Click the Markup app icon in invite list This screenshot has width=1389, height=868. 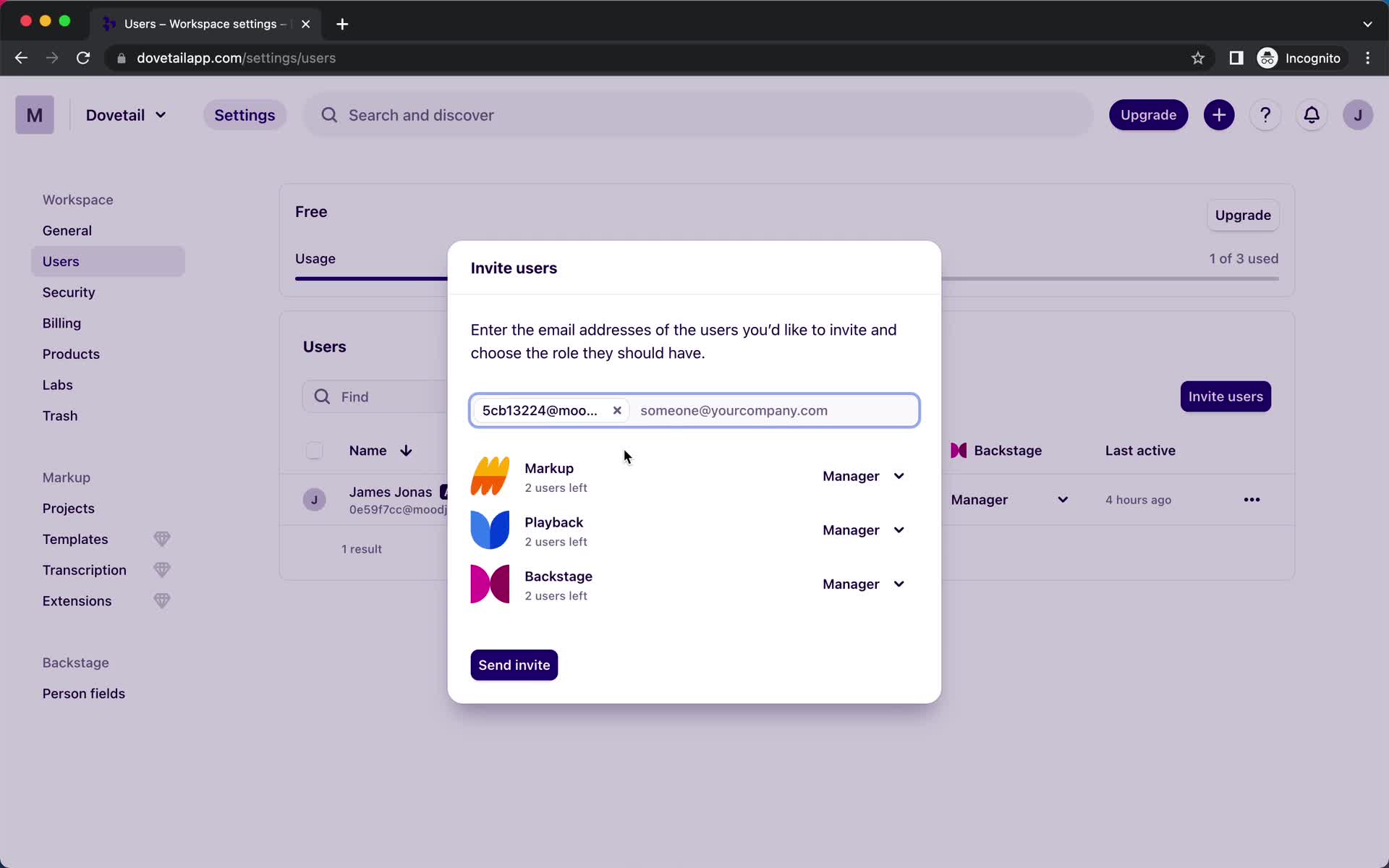(x=490, y=475)
